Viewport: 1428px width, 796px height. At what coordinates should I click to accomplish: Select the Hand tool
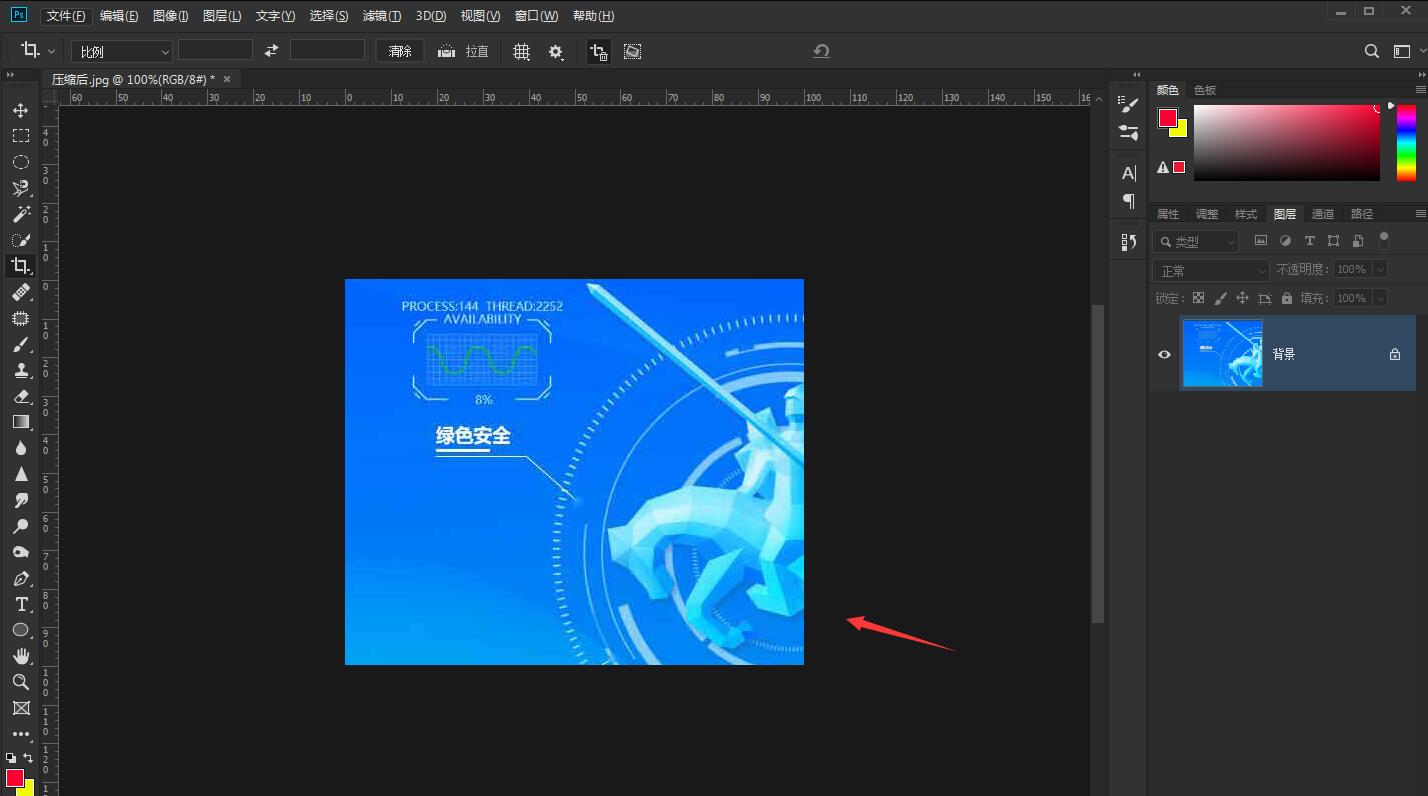click(x=21, y=656)
